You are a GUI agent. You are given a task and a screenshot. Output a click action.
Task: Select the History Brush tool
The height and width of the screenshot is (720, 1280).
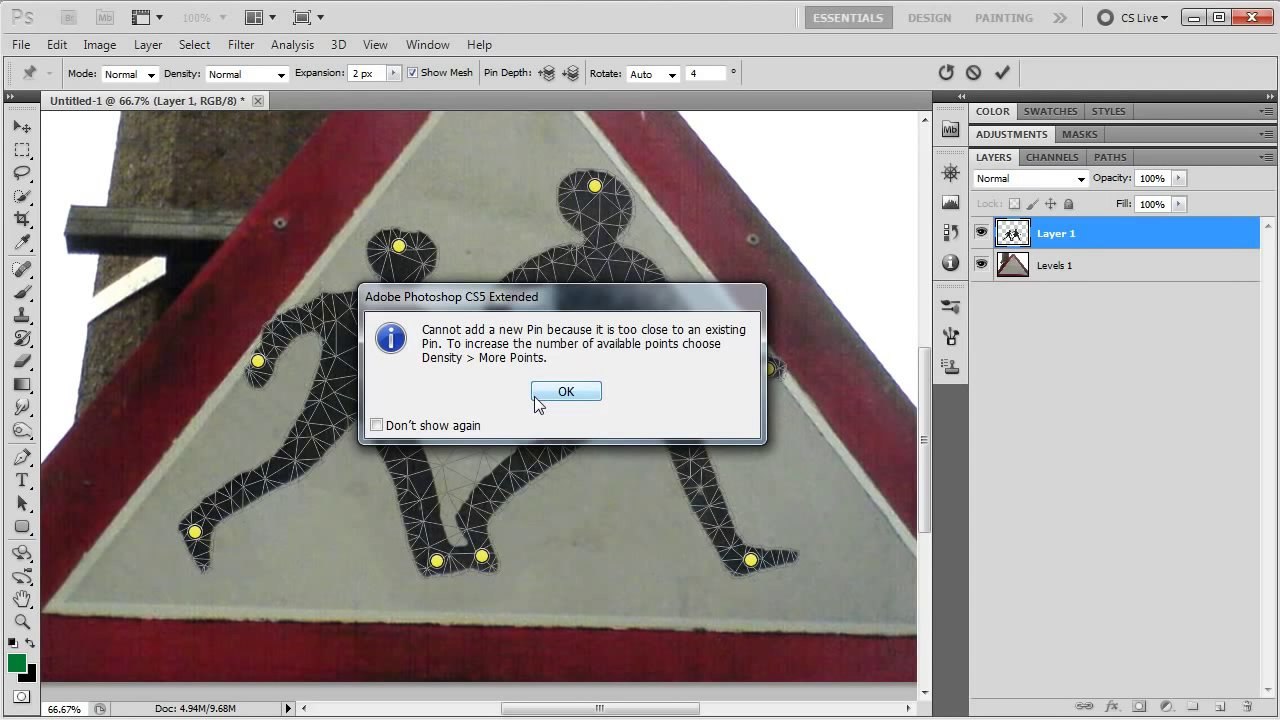point(22,338)
